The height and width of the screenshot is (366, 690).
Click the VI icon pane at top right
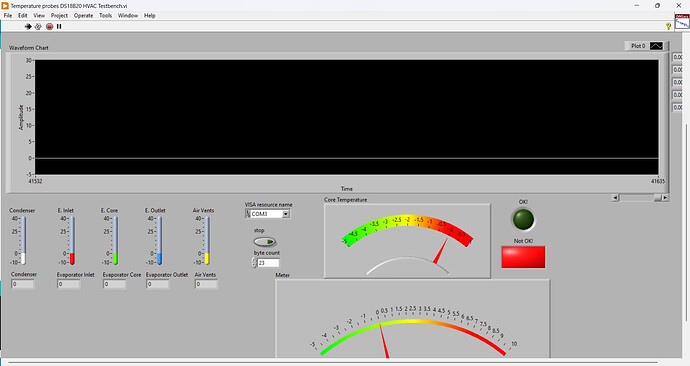tap(682, 21)
